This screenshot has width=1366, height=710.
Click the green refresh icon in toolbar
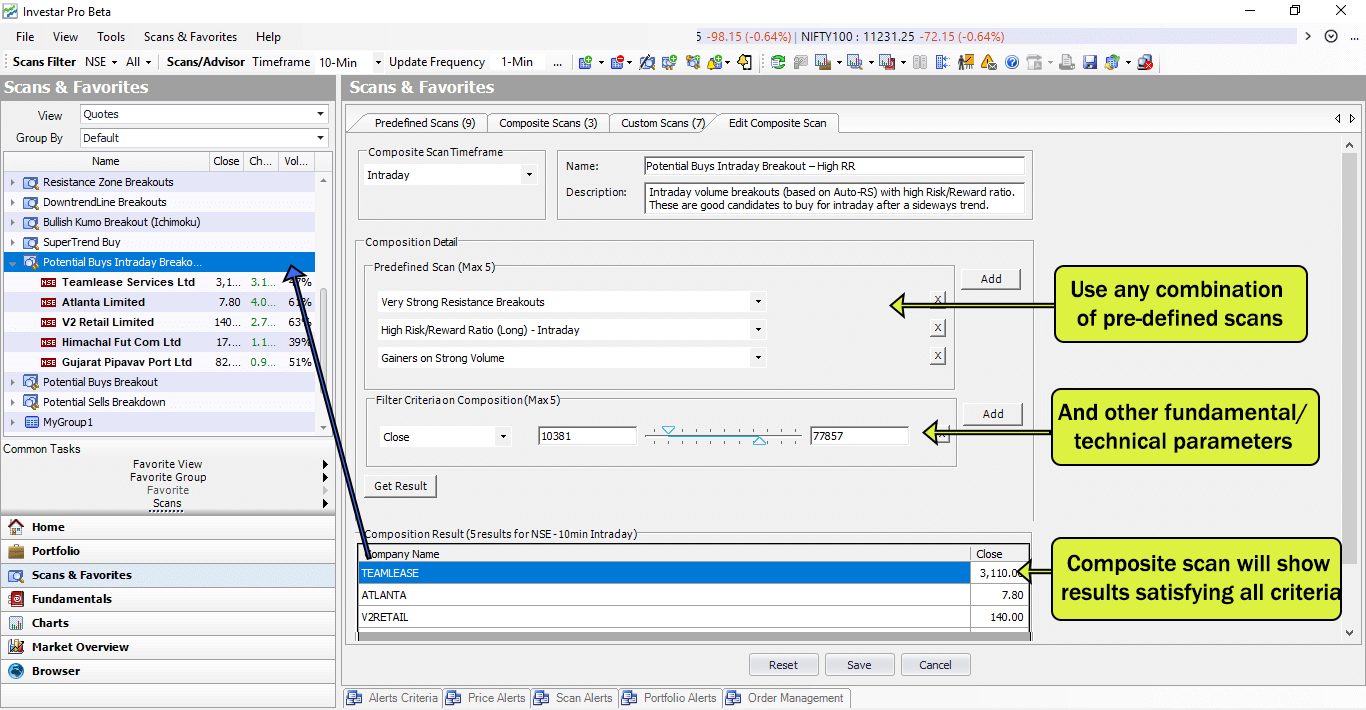click(777, 62)
